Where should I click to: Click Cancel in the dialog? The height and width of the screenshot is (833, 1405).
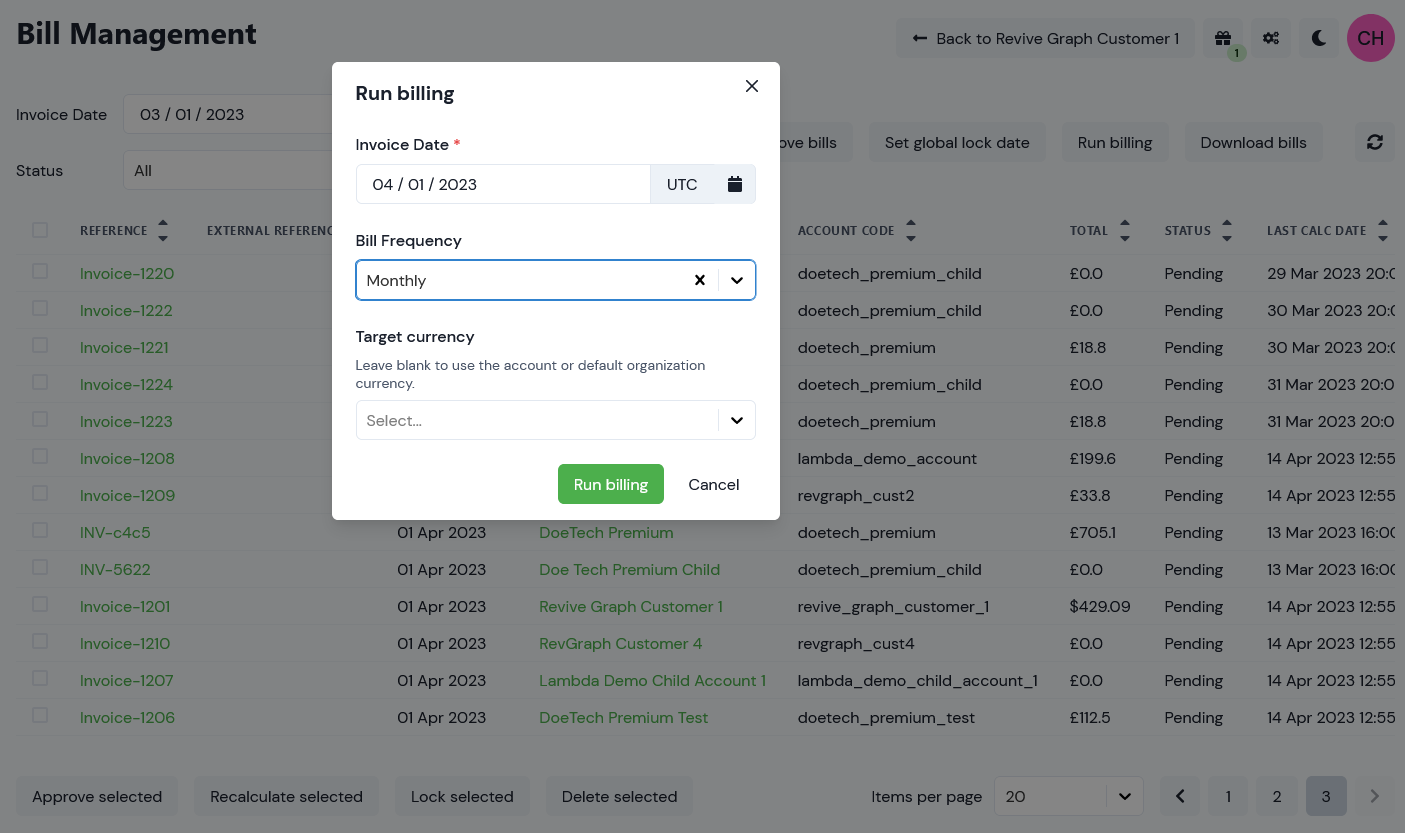[714, 484]
